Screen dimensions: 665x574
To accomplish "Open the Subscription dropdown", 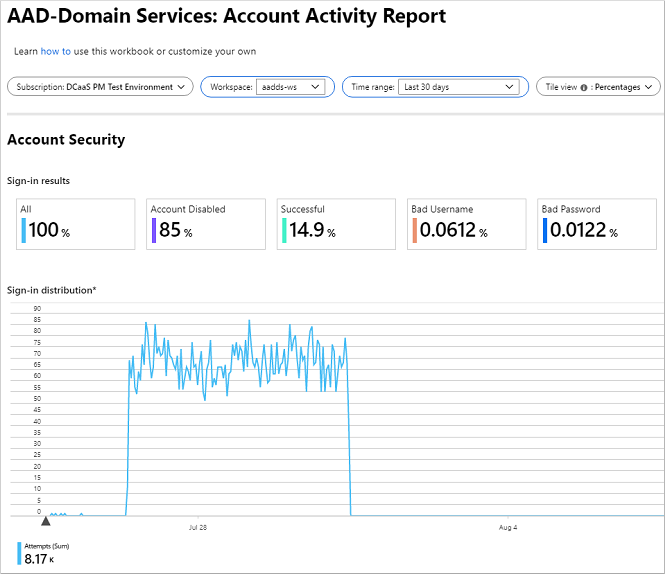I will pos(99,87).
